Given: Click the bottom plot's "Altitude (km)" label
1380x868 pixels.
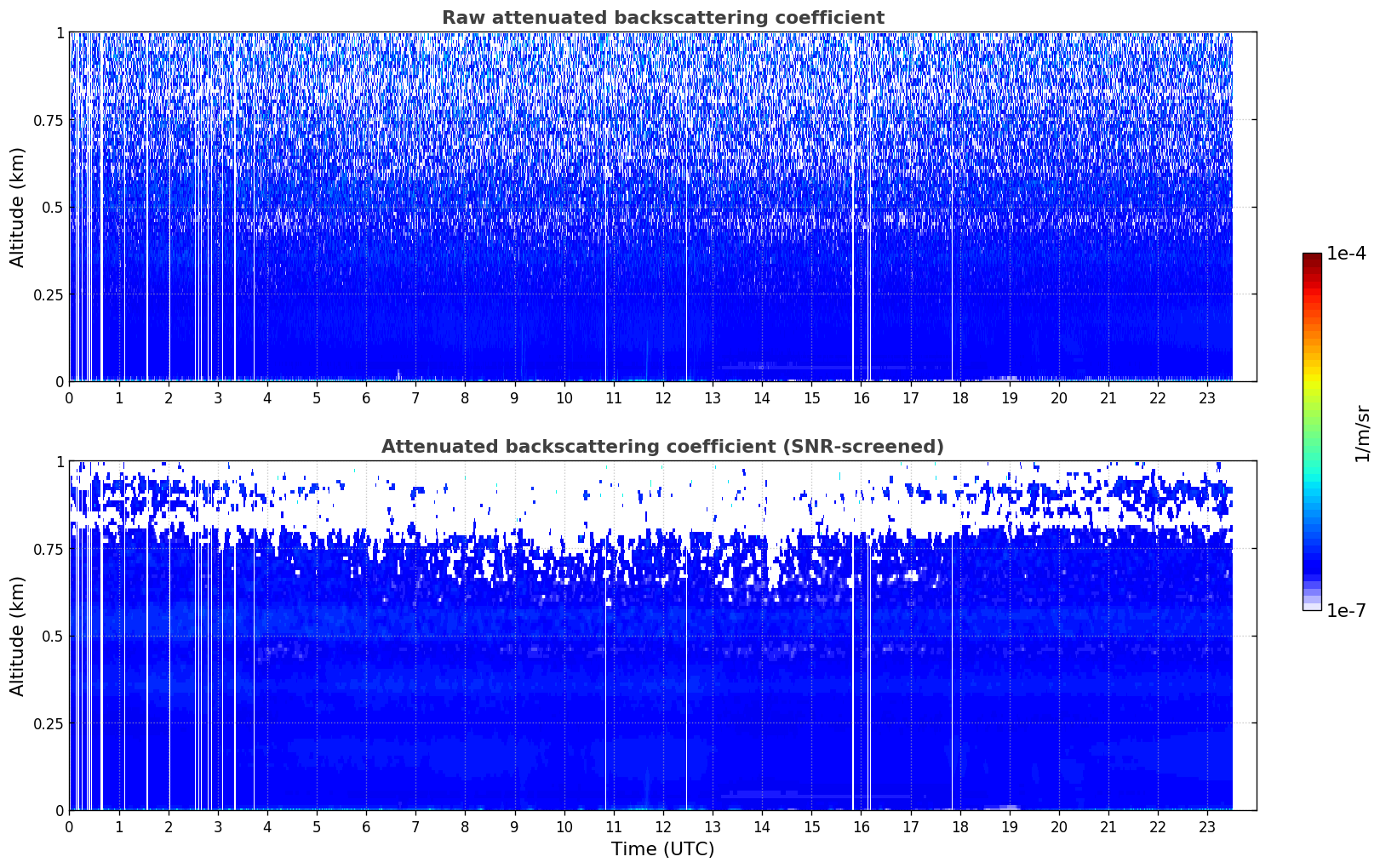Looking at the screenshot, I should click(18, 636).
